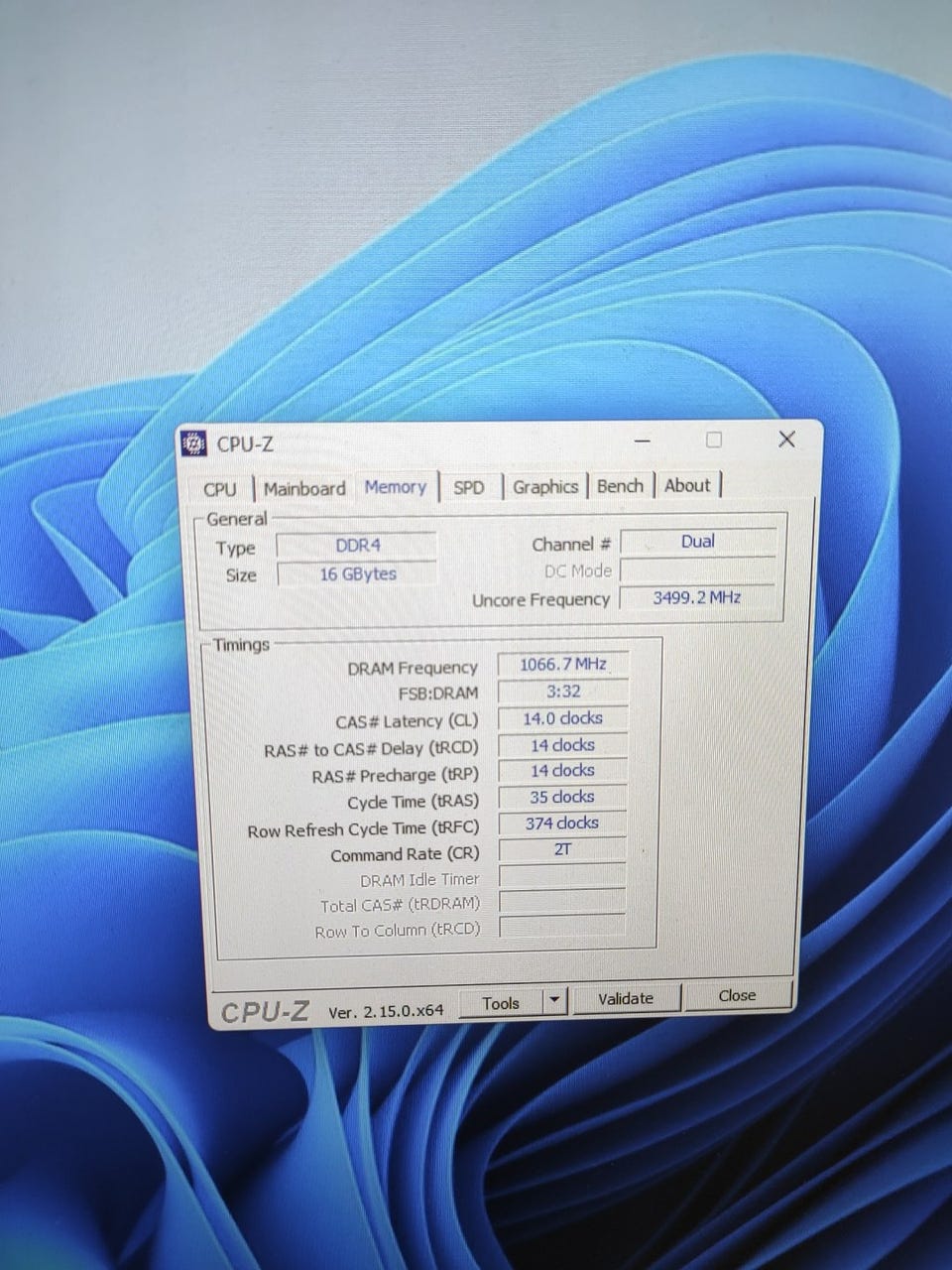Click the 1066.7 MHz DRAM frequency value
This screenshot has height=1270, width=952.
point(562,664)
